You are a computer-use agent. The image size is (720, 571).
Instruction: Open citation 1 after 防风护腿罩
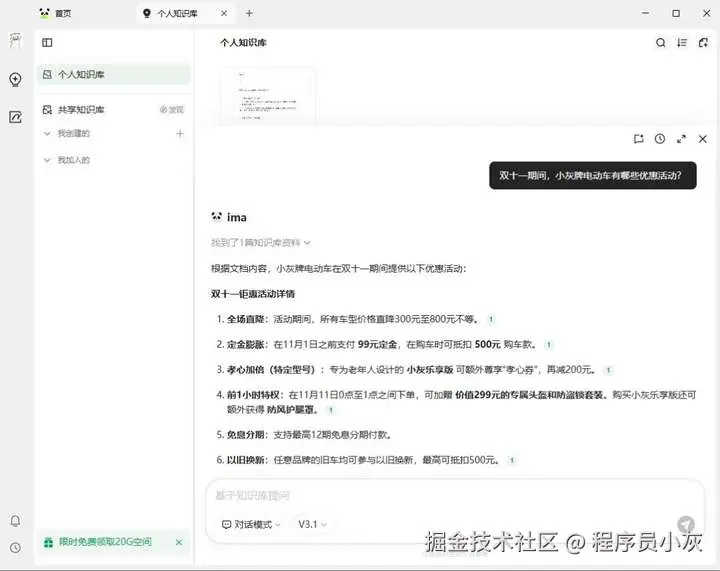click(330, 410)
